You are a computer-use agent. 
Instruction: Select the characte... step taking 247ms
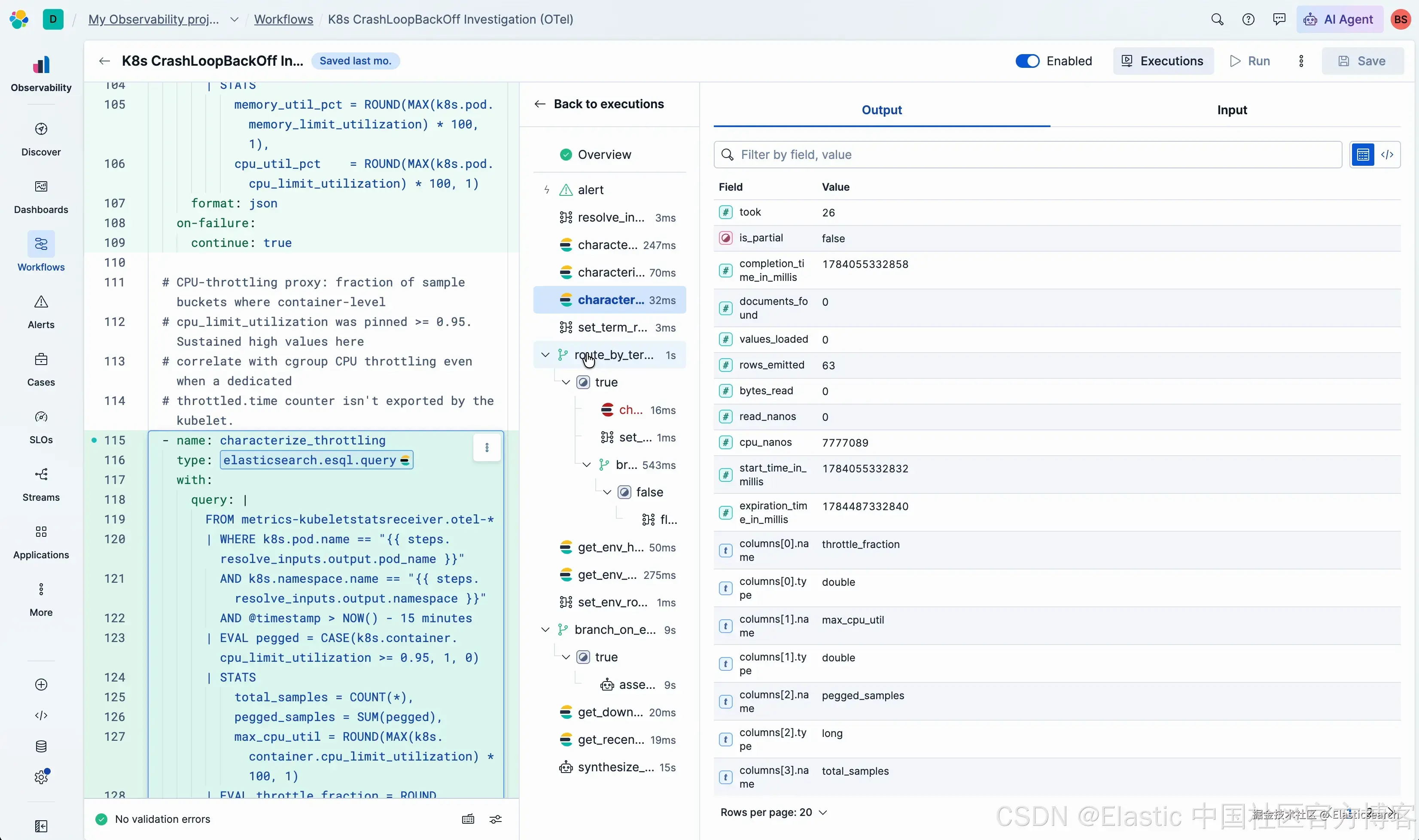pos(609,244)
